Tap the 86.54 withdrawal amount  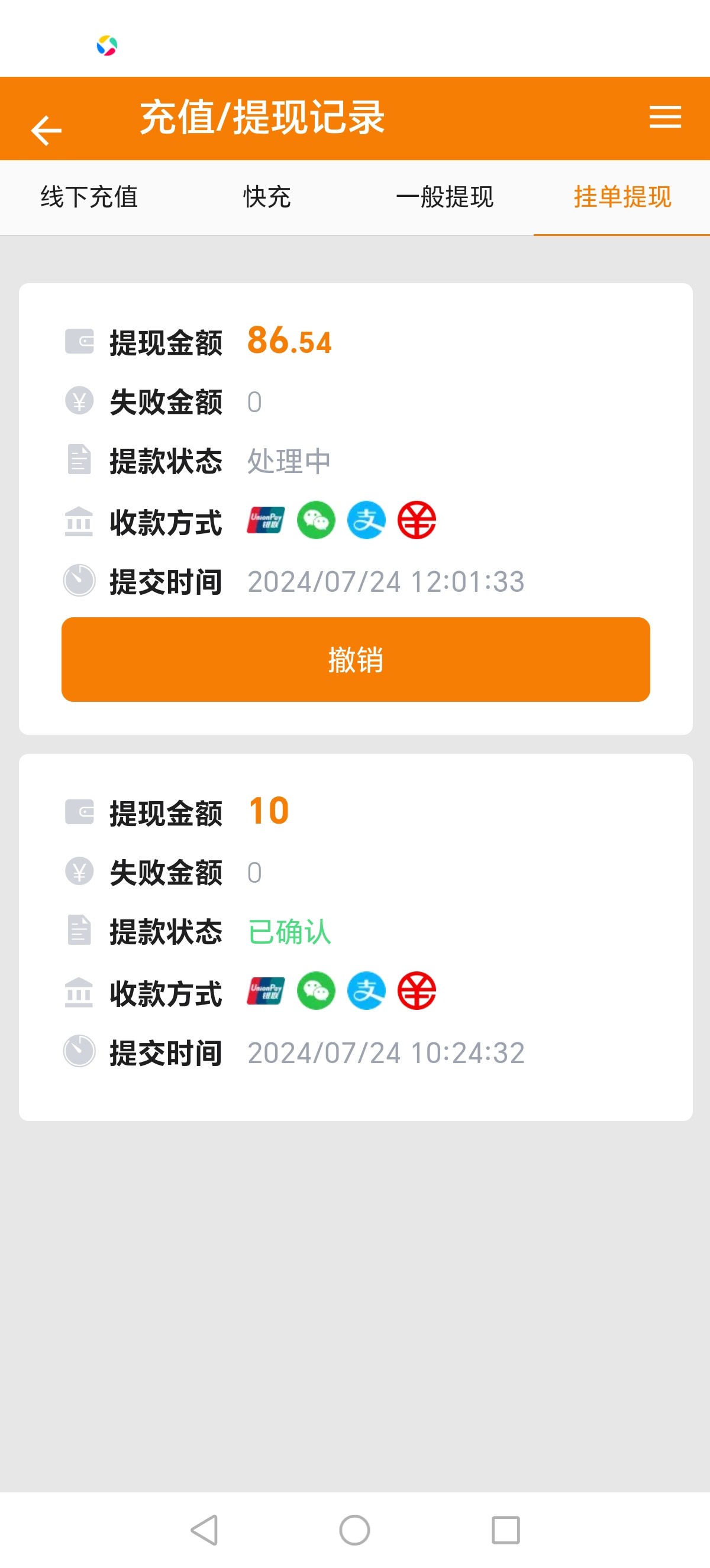point(289,341)
